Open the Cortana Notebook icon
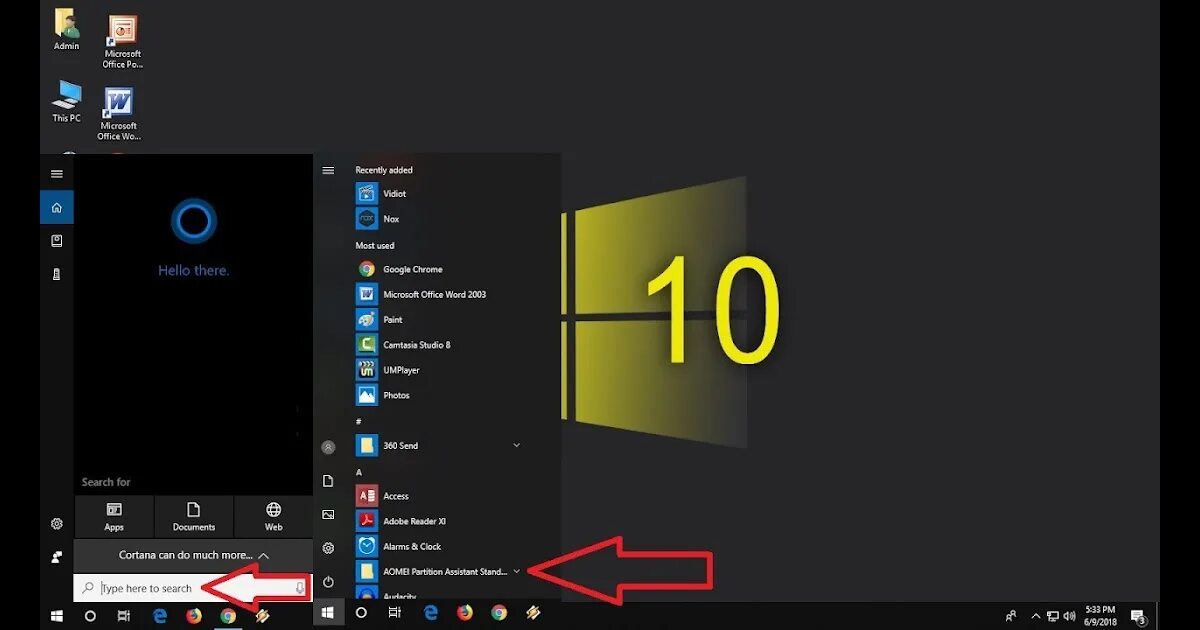 pos(57,241)
